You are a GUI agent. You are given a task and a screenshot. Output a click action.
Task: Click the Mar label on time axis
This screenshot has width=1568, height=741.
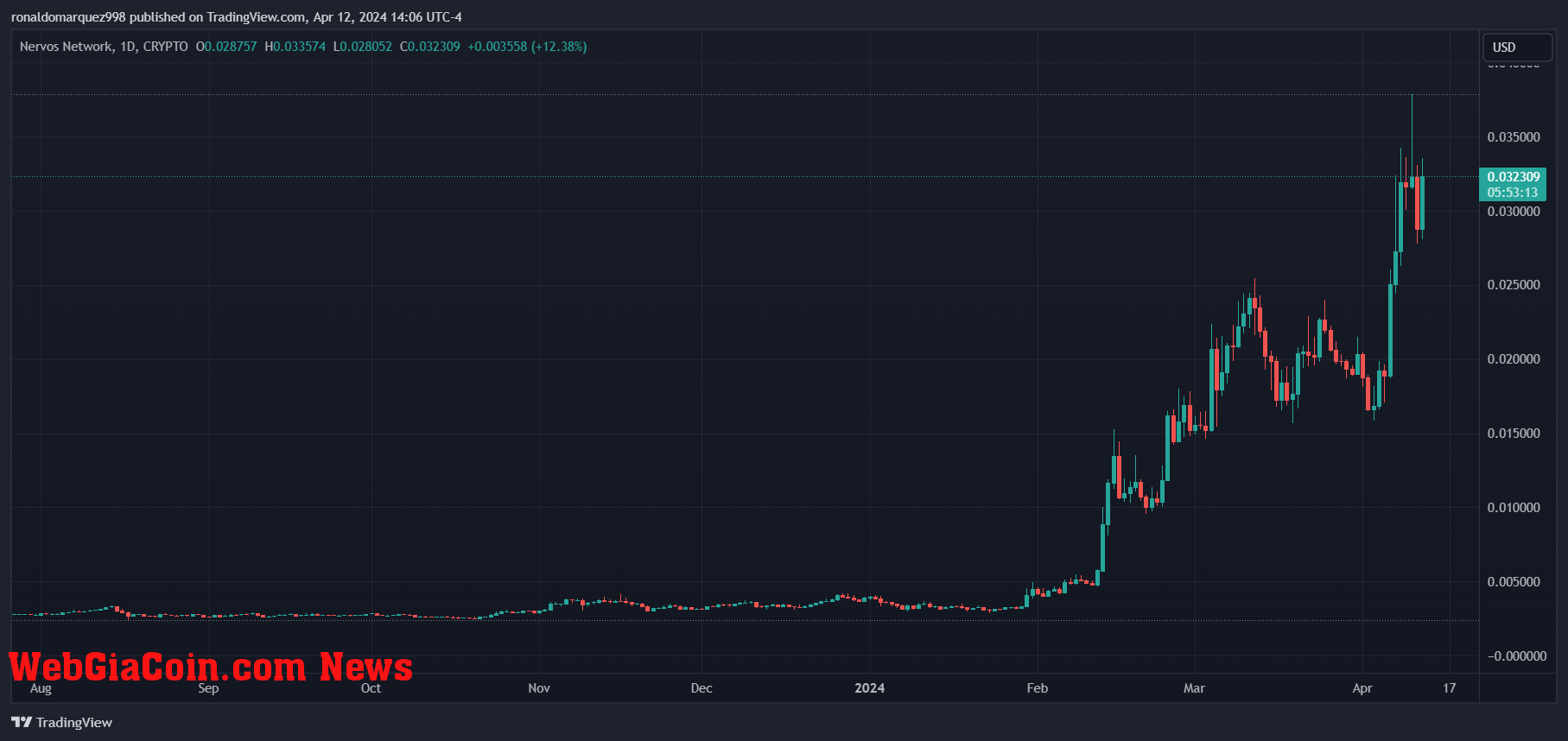click(1194, 688)
